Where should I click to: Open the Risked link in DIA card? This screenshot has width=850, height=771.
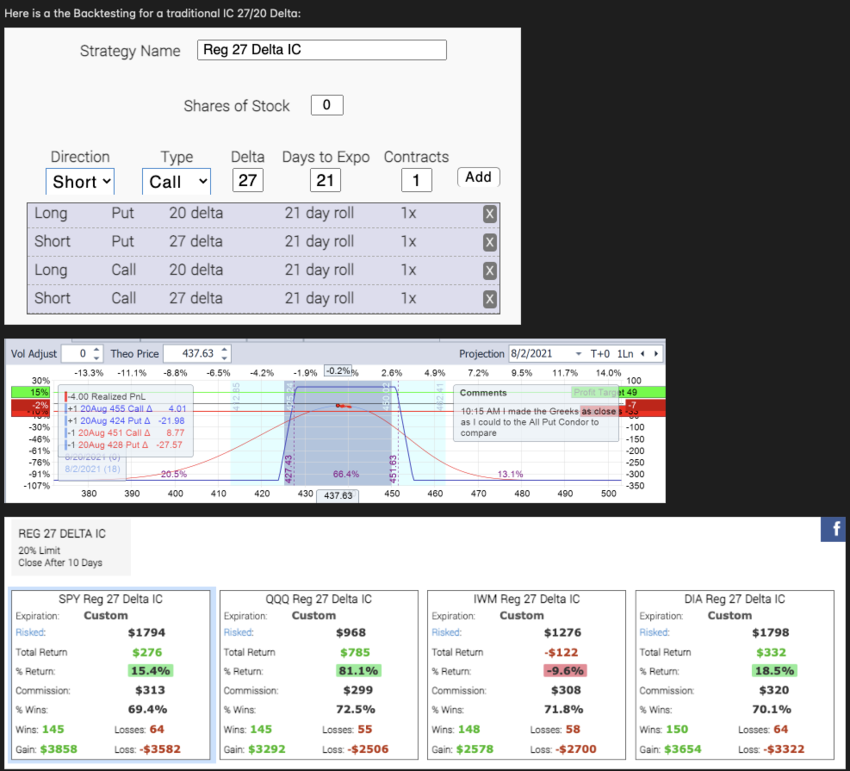[654, 632]
